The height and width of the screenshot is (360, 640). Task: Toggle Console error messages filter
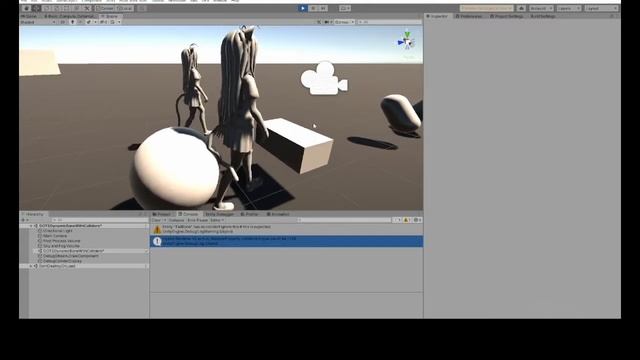point(417,220)
